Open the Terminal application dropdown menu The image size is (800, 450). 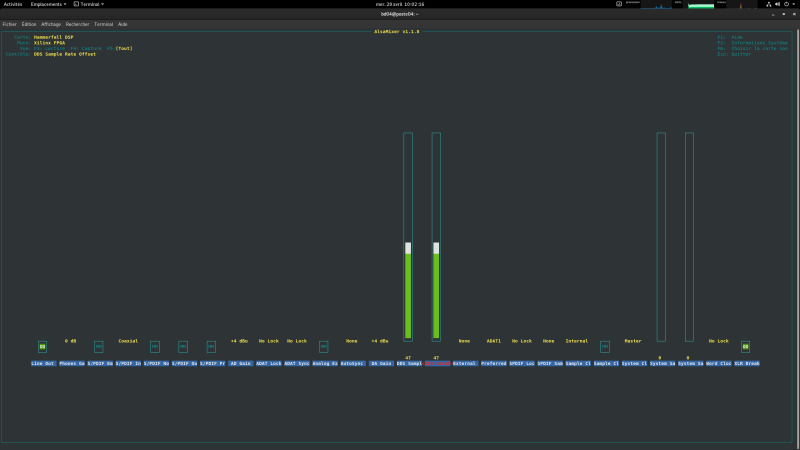coord(89,4)
